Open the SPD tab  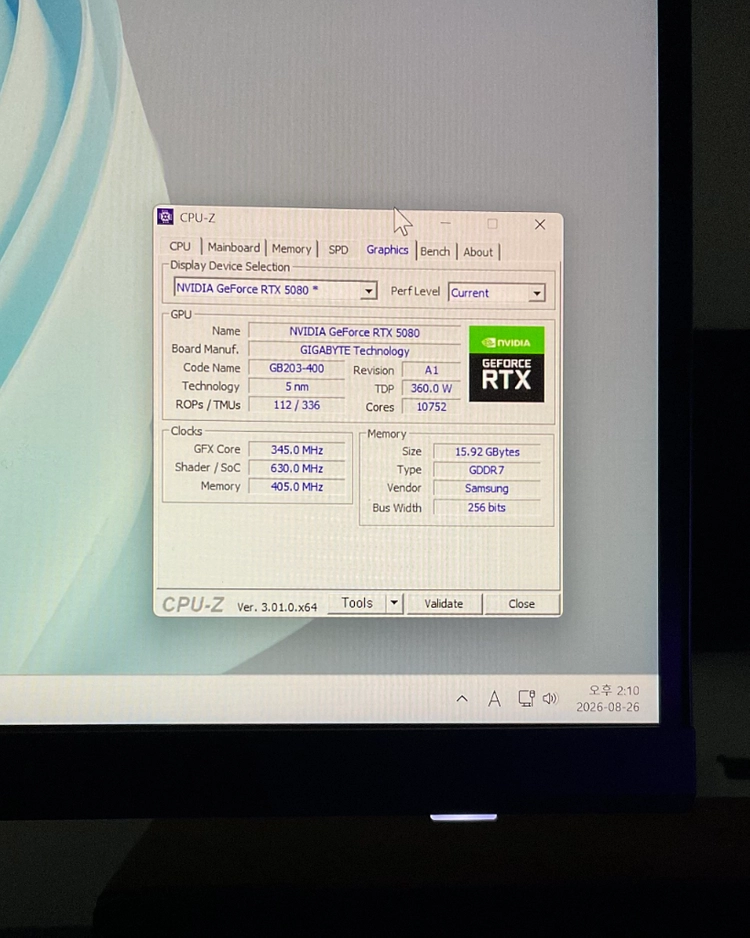point(338,249)
